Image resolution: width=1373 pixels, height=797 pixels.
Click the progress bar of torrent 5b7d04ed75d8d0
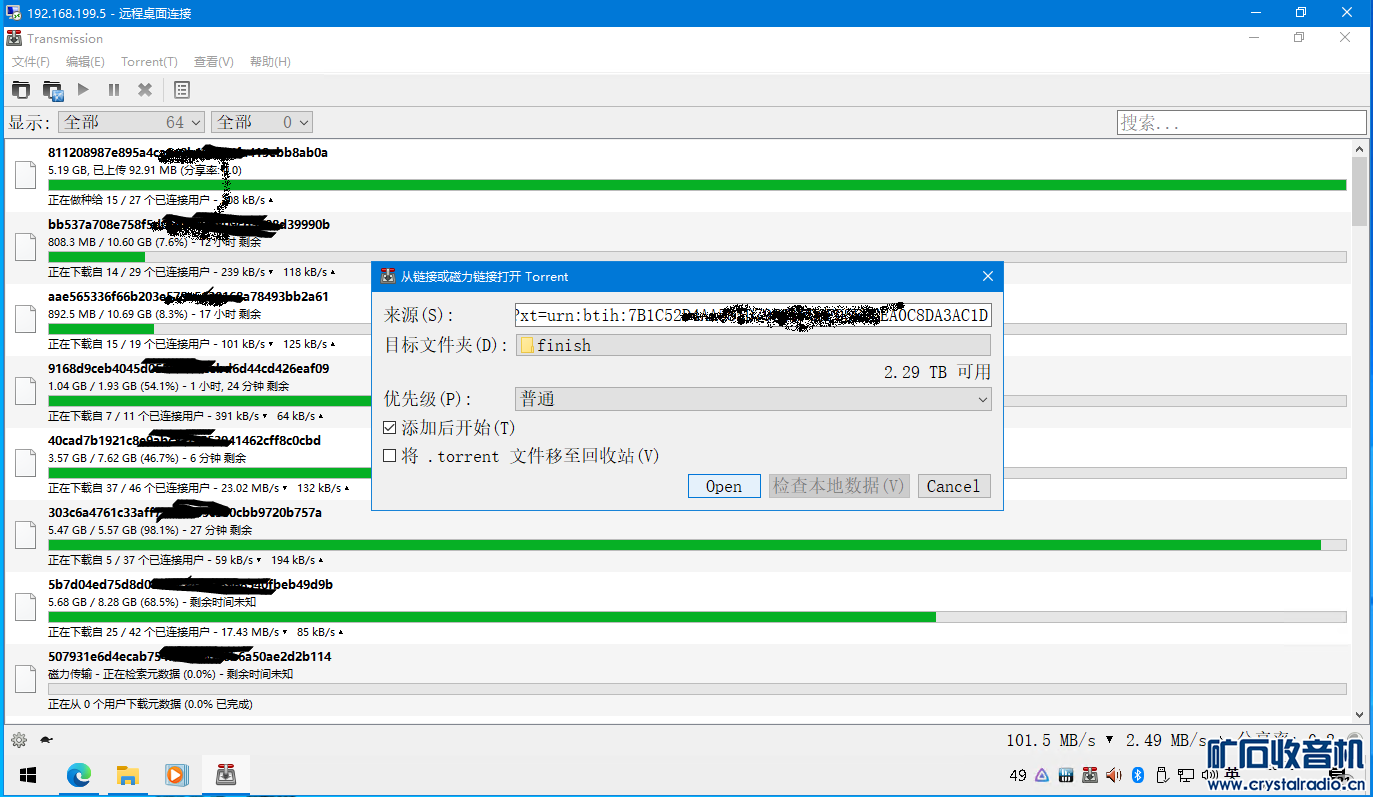[x=697, y=617]
